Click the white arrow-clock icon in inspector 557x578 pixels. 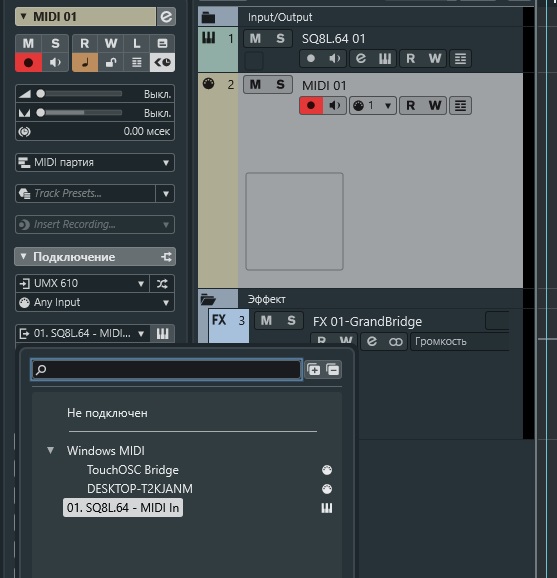(x=162, y=62)
